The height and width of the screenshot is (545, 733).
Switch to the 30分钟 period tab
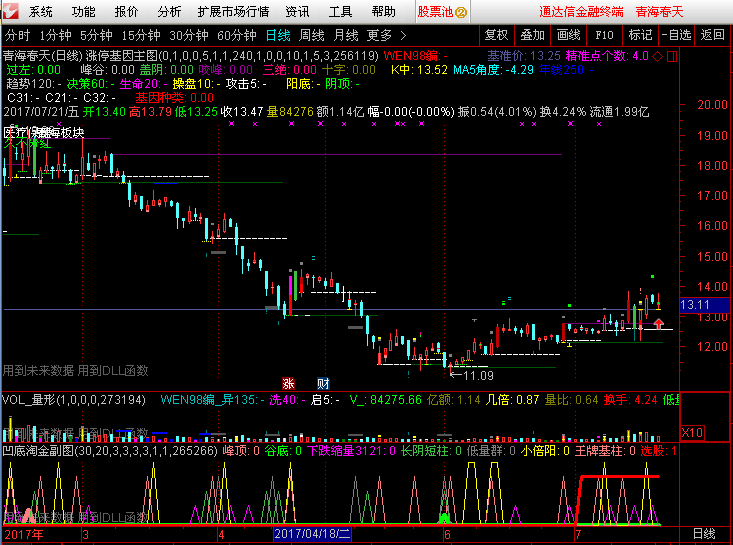point(189,36)
